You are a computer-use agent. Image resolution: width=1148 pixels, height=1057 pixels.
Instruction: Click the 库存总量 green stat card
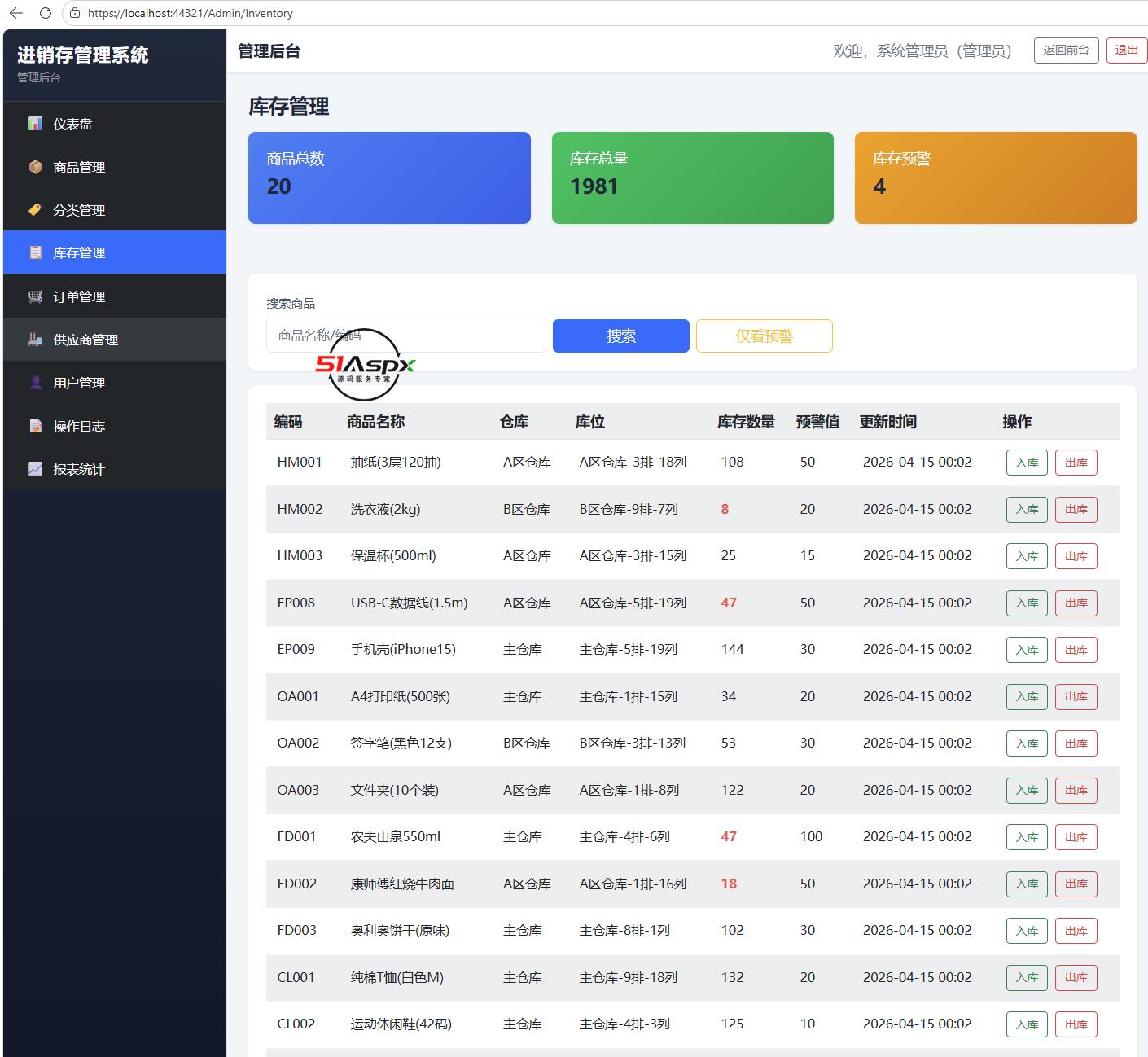(x=693, y=178)
